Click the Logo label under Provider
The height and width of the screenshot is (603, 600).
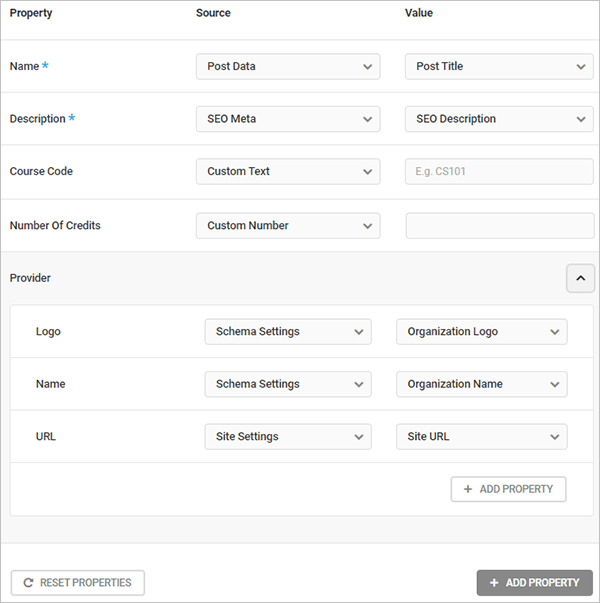click(48, 331)
